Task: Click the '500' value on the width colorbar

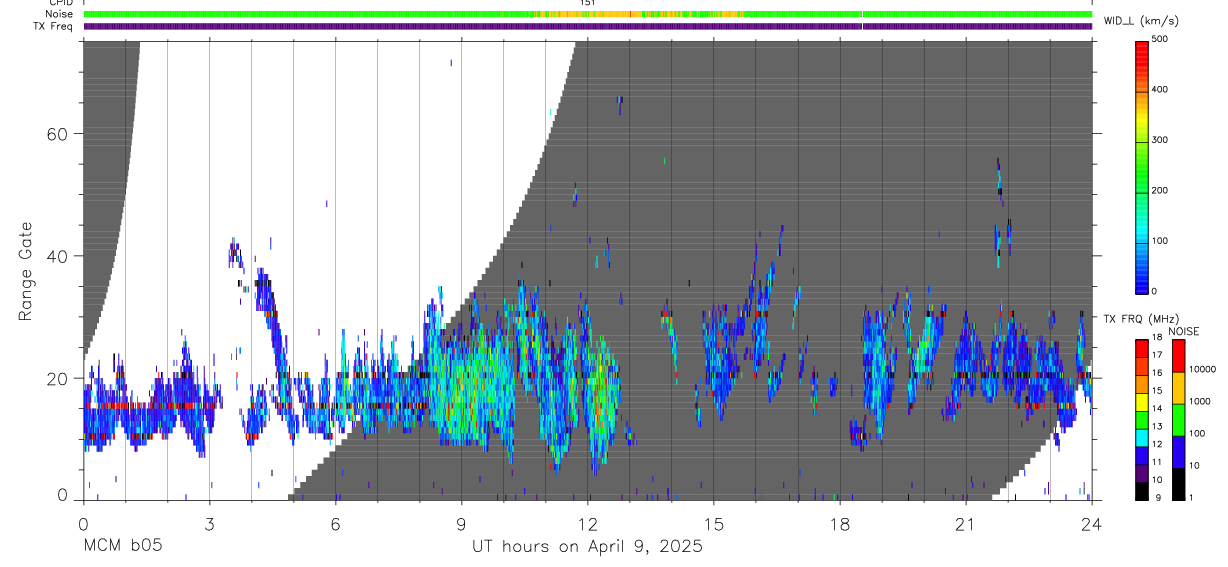Action: coord(1160,39)
